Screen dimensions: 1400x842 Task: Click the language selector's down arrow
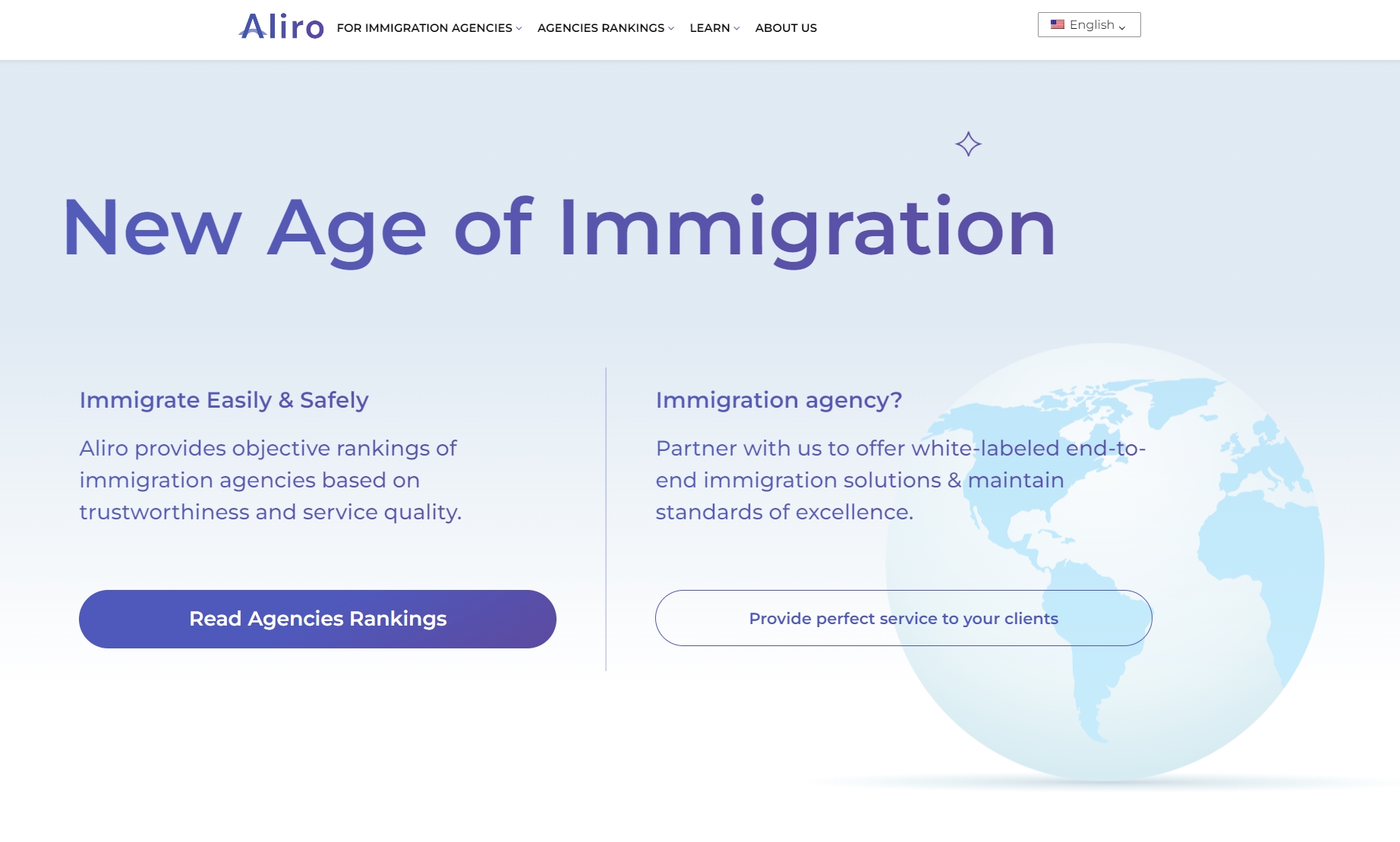1122,27
